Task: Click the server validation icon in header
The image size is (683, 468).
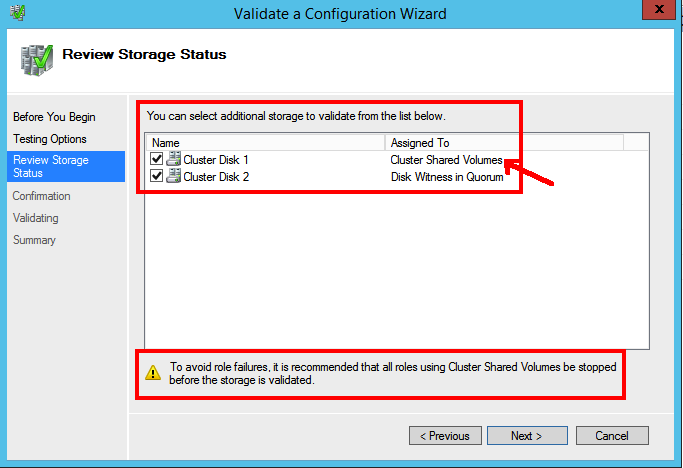Action: coord(37,60)
